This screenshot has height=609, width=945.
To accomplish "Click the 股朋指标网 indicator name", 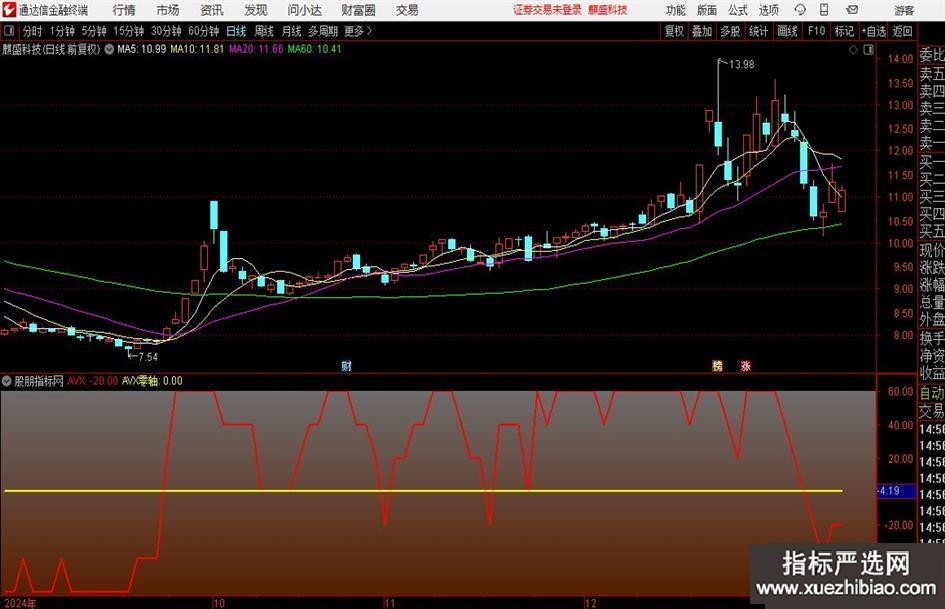I will coord(39,381).
